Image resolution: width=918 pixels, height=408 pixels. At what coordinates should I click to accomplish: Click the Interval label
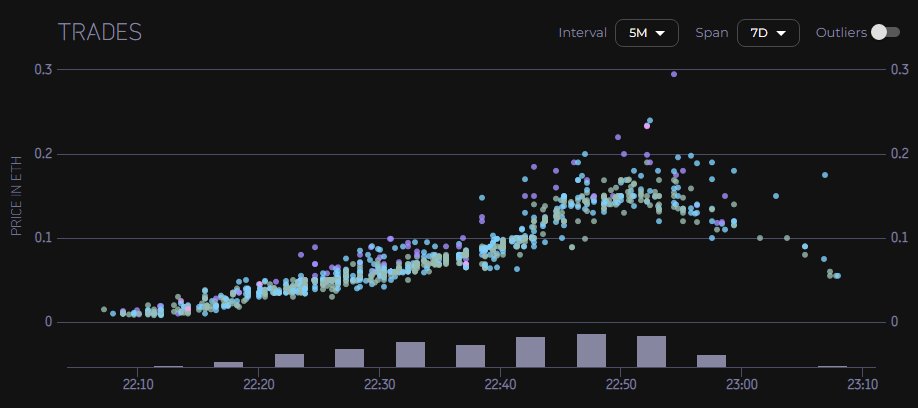[x=583, y=33]
